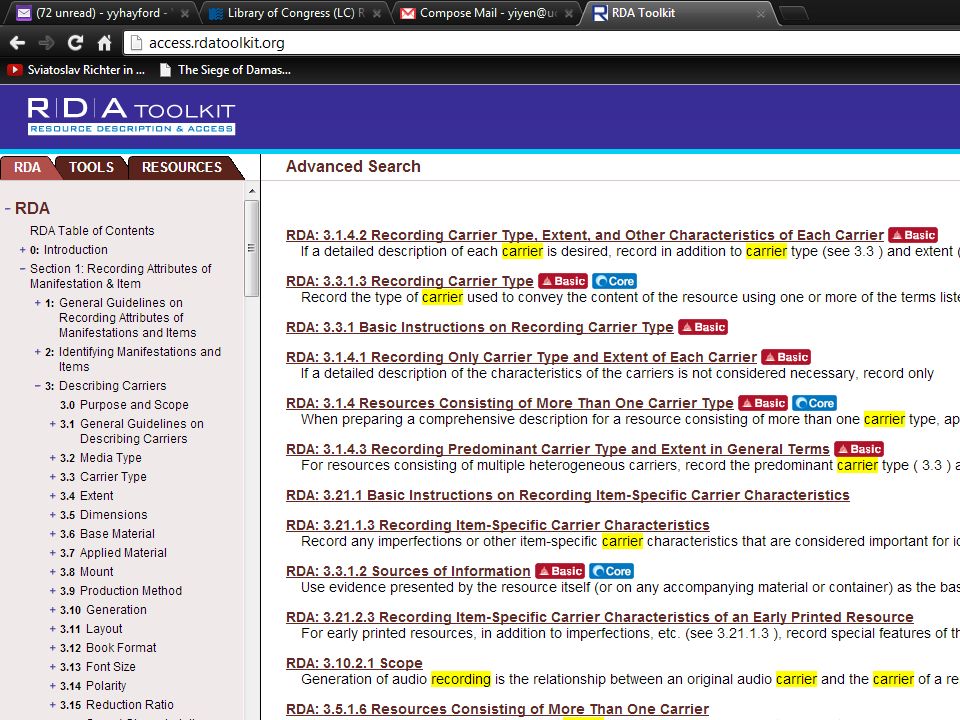Go back using the browser back arrow

[17, 43]
